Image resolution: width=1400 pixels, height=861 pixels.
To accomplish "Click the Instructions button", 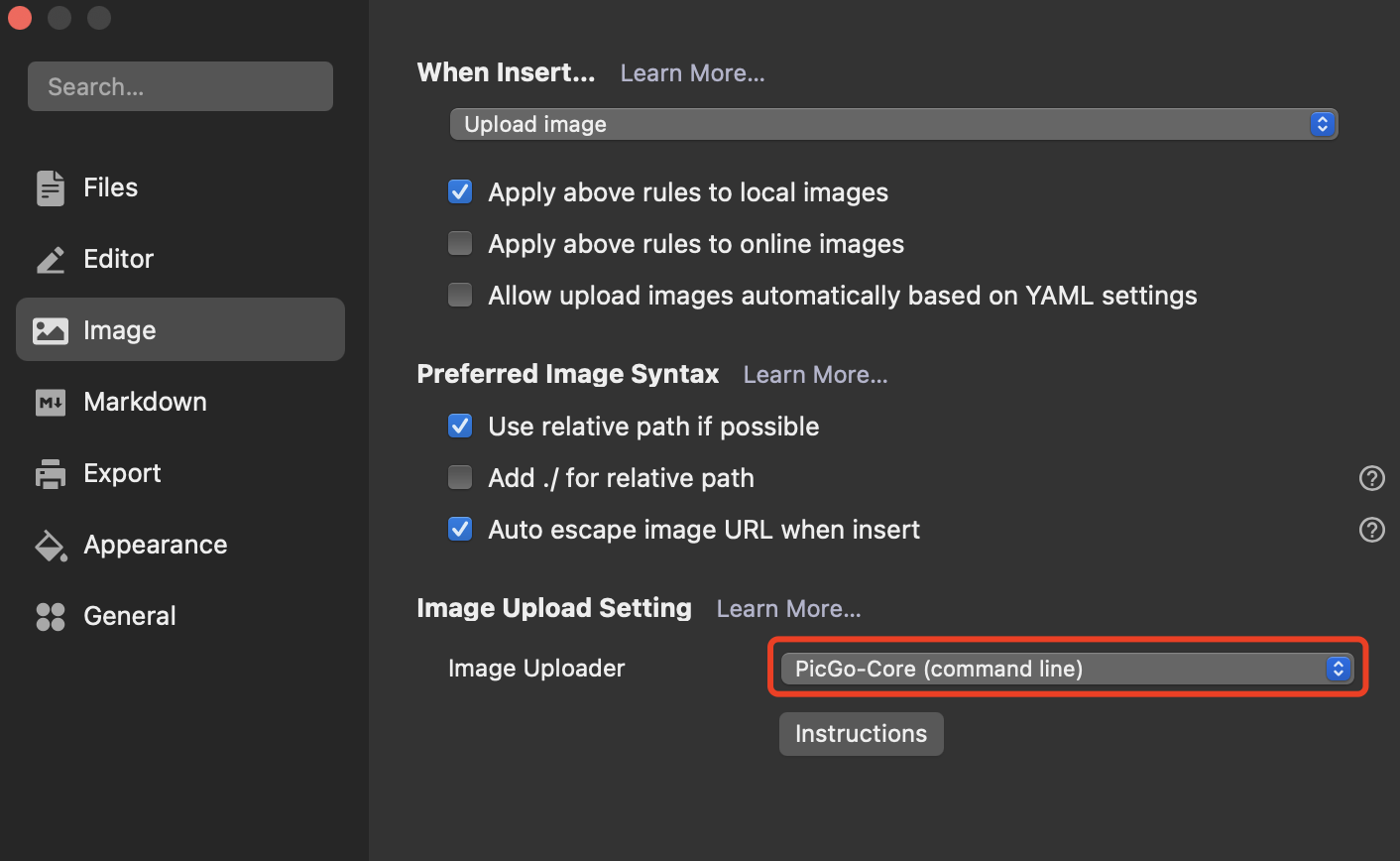I will pos(861,734).
